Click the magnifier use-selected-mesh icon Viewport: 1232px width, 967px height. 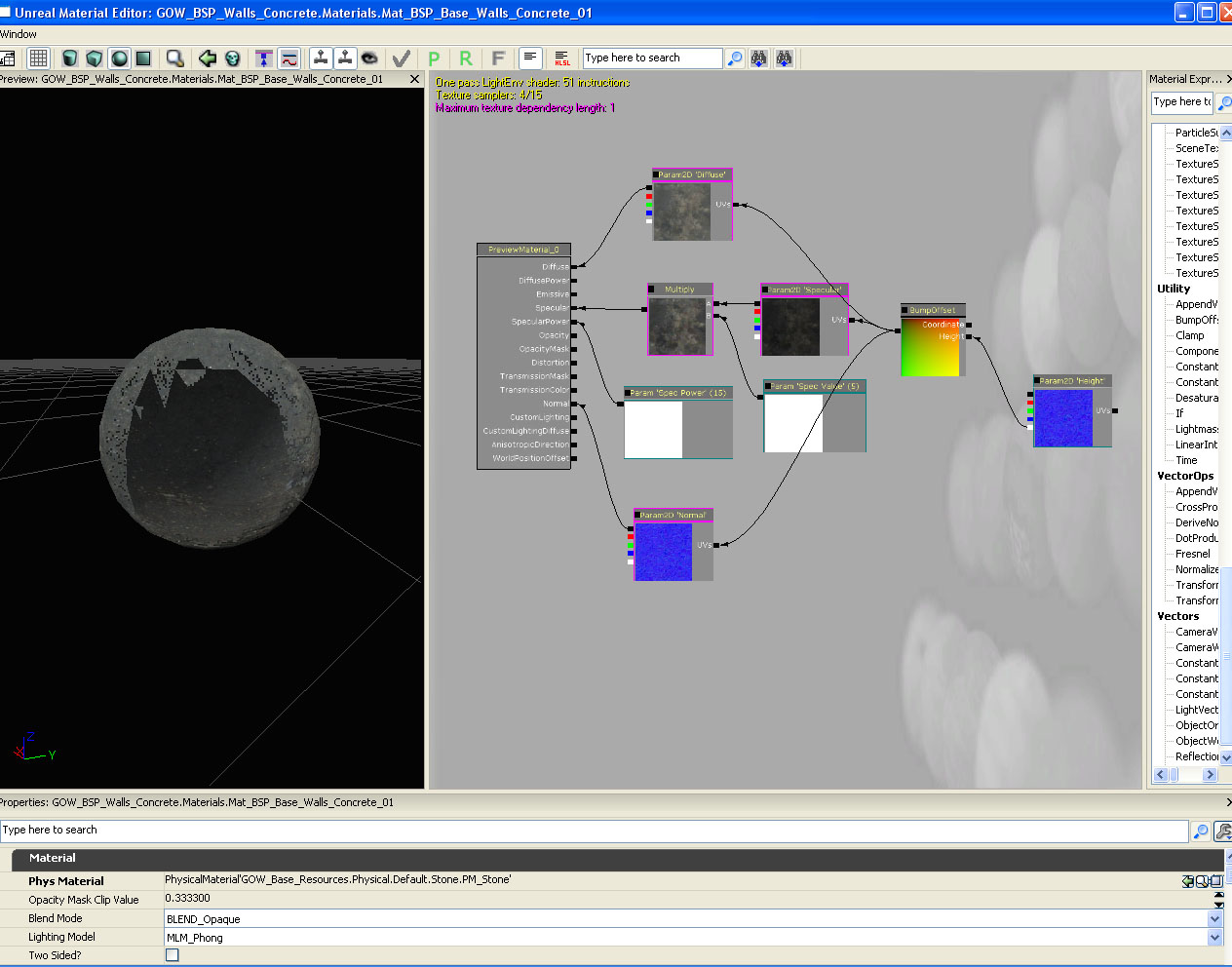click(x=175, y=58)
